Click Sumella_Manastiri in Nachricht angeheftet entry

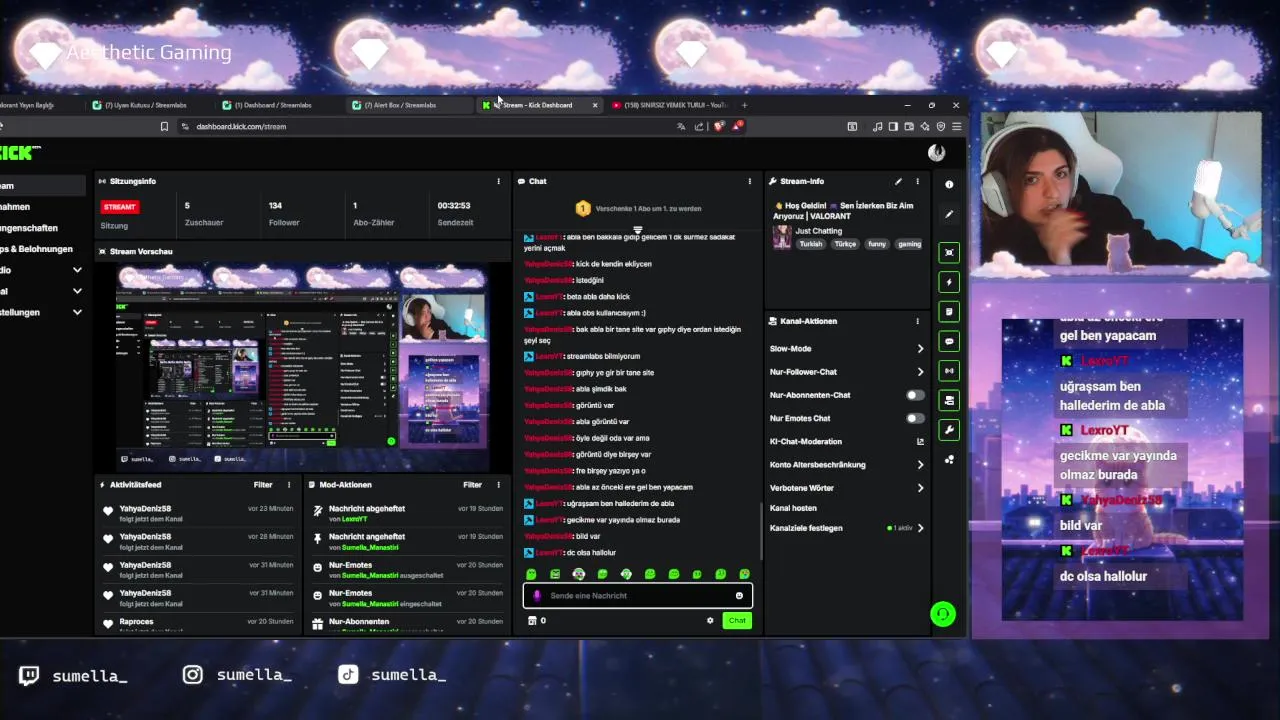point(370,548)
